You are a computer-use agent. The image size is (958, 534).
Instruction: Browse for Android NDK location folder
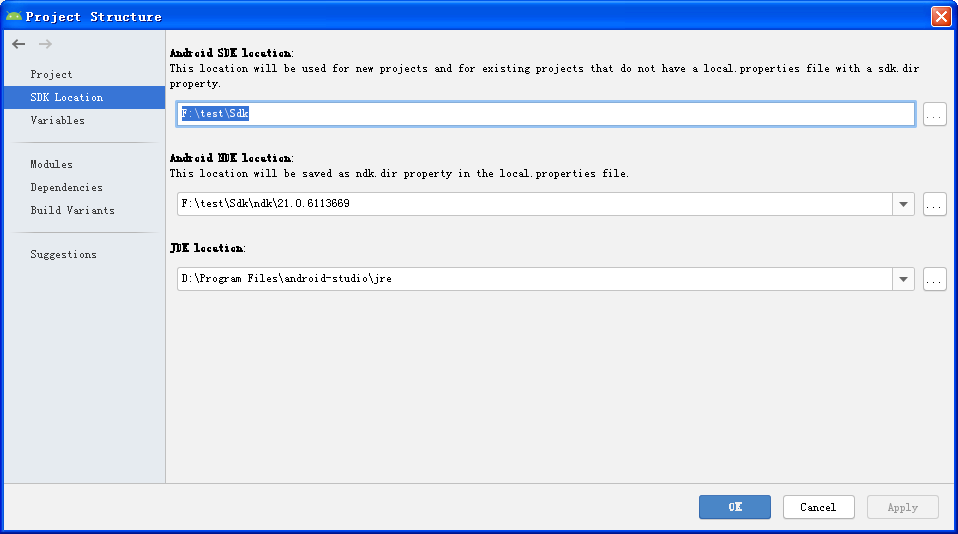934,204
